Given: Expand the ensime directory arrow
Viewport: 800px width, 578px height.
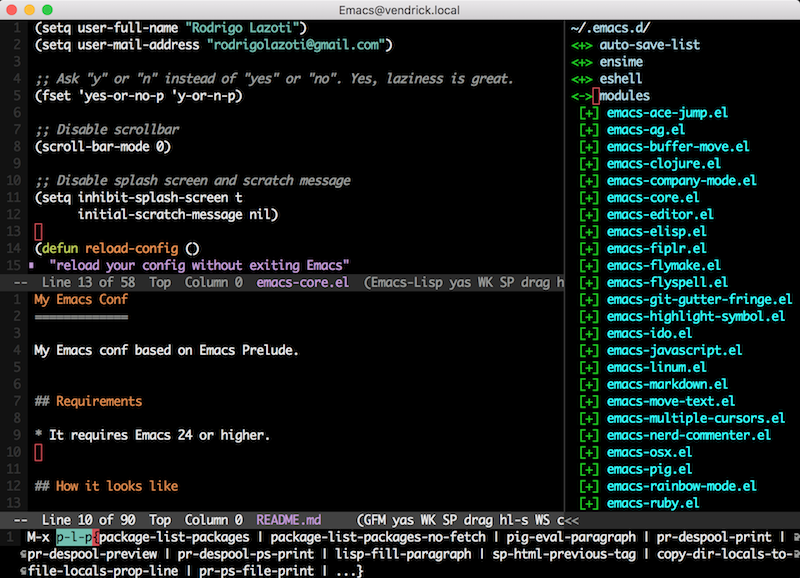Looking at the screenshot, I should pyautogui.click(x=582, y=62).
